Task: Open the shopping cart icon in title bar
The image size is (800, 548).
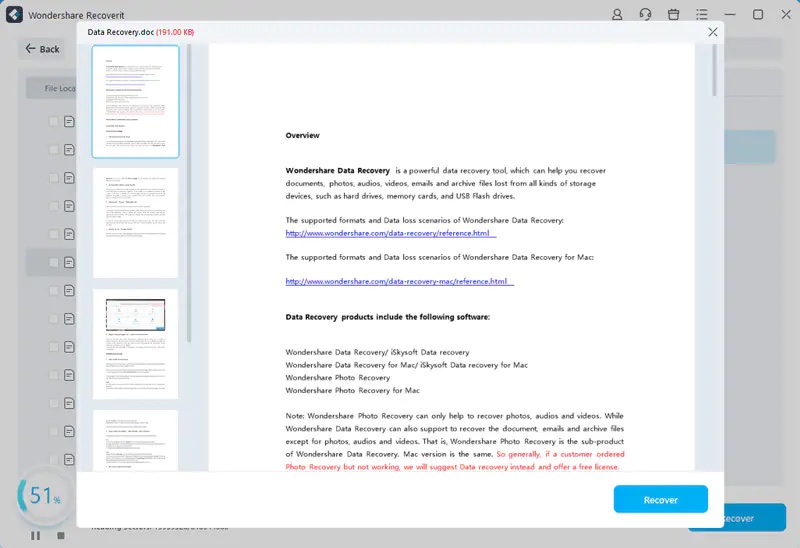Action: click(673, 15)
